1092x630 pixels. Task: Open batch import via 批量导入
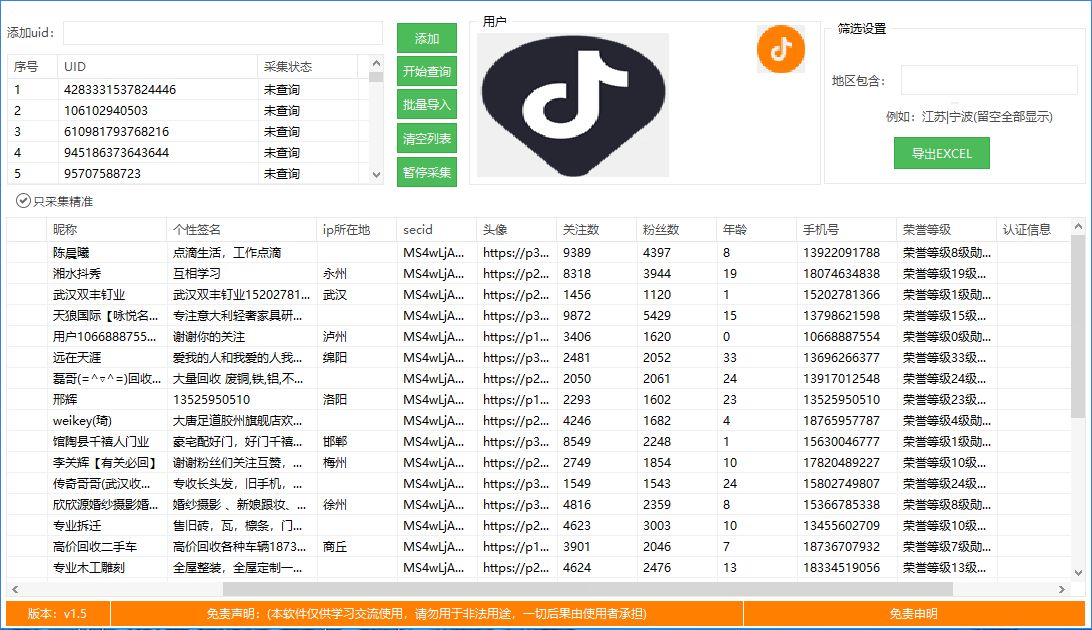click(x=427, y=103)
